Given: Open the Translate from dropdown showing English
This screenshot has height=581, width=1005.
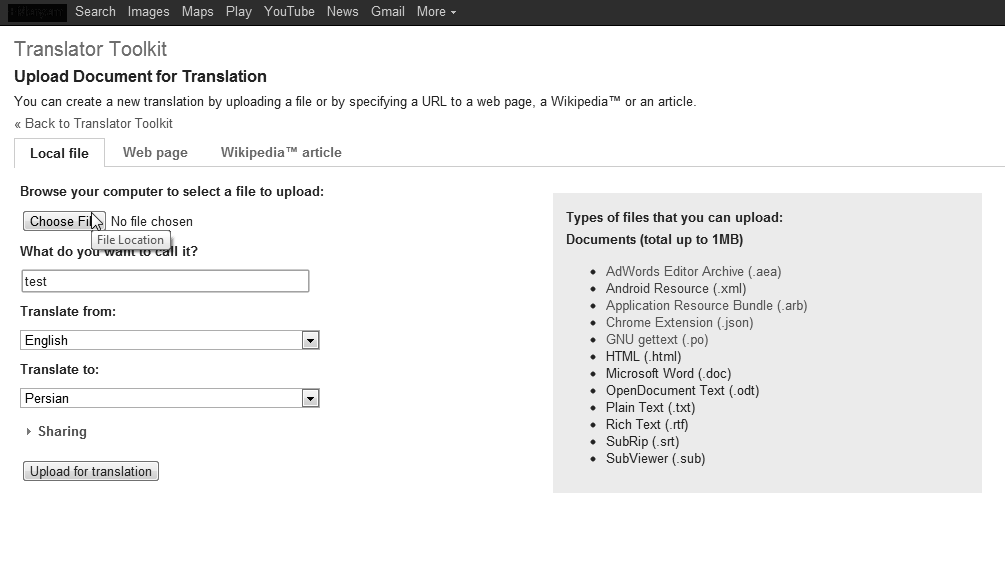Looking at the screenshot, I should coord(169,340).
